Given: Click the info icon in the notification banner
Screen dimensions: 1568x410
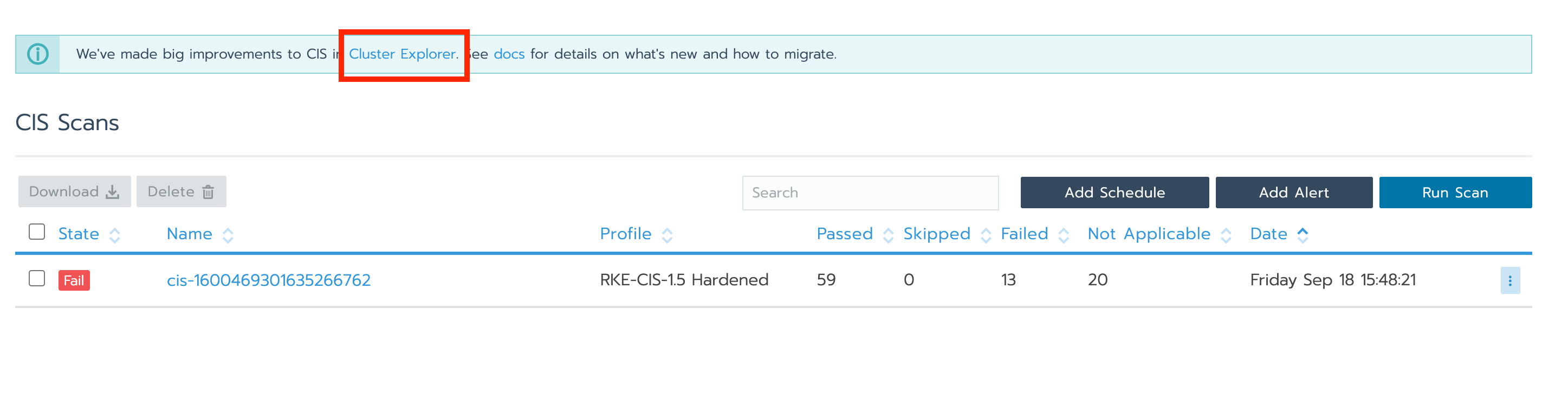Looking at the screenshot, I should (x=38, y=54).
